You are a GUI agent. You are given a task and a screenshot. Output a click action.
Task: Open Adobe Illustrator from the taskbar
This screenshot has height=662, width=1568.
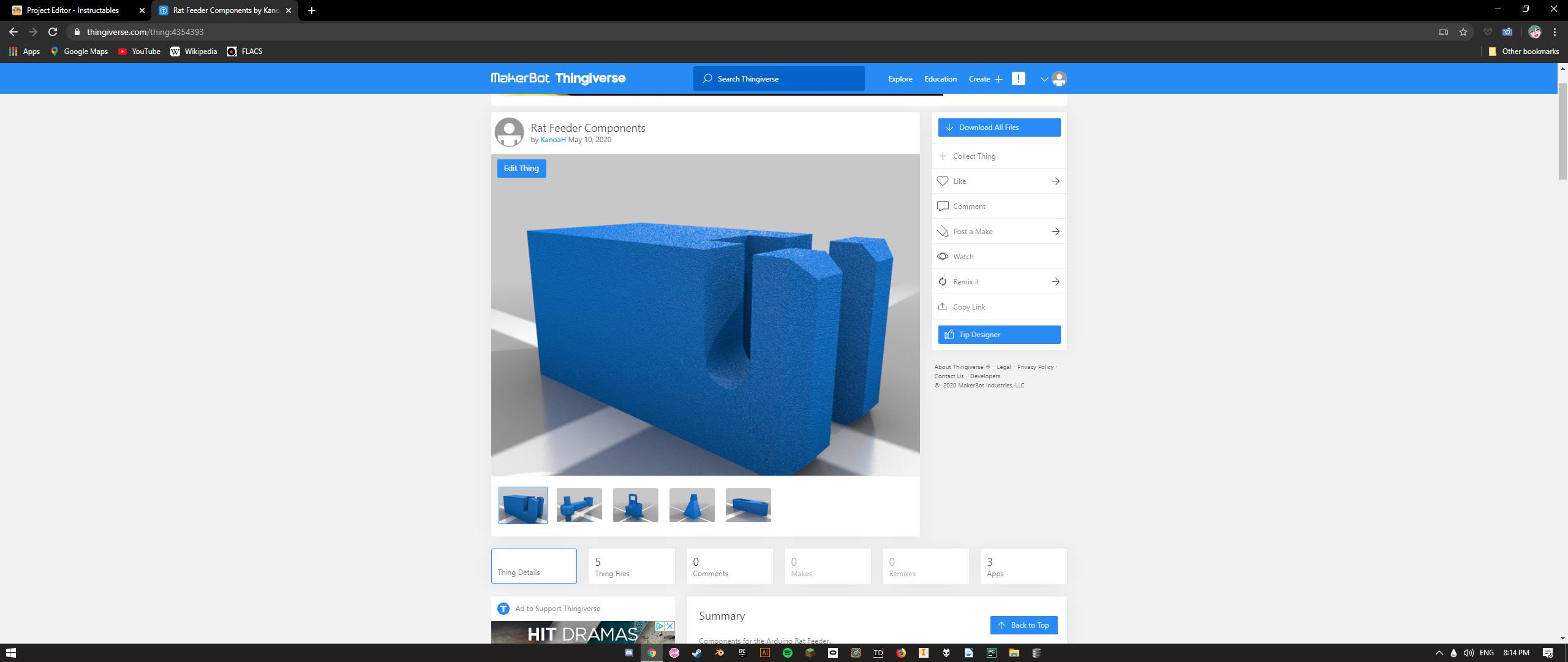(x=765, y=653)
